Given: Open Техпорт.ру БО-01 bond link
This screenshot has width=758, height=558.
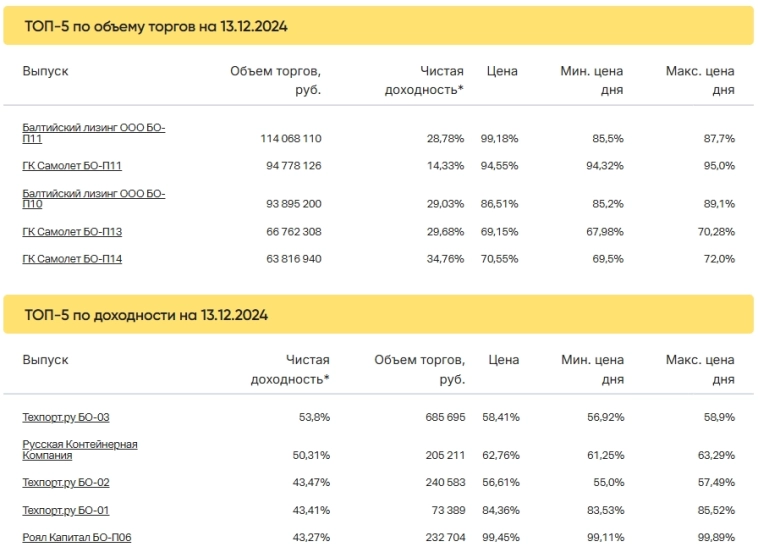Looking at the screenshot, I should click(66, 511).
